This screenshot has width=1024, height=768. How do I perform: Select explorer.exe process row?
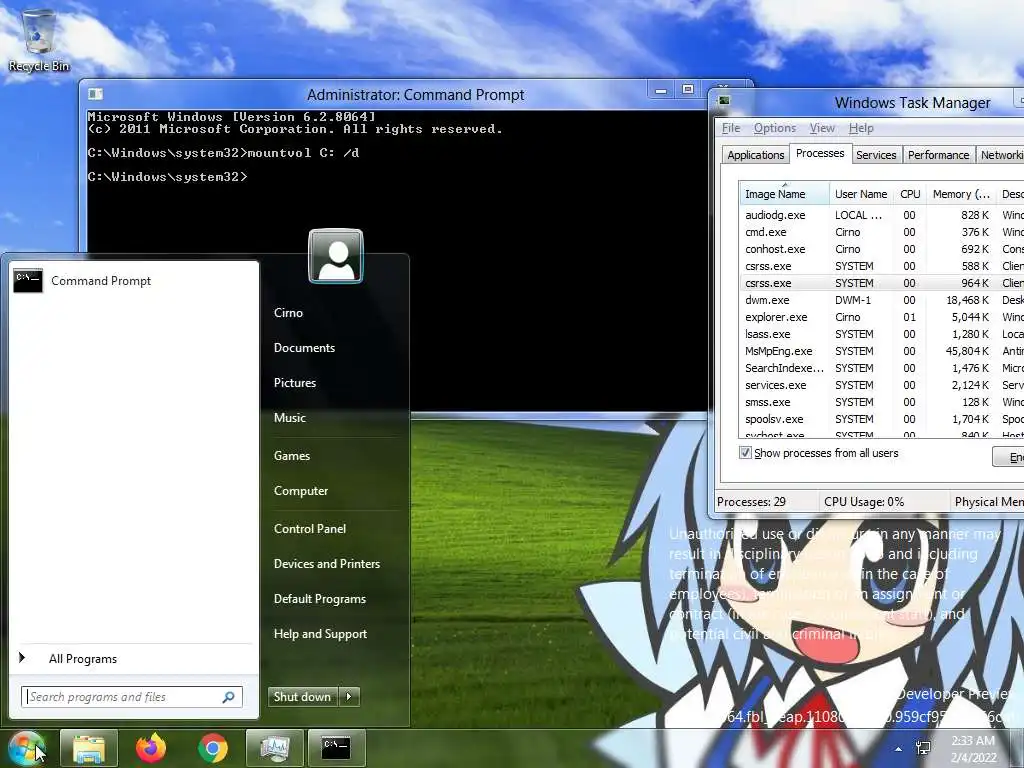882,317
